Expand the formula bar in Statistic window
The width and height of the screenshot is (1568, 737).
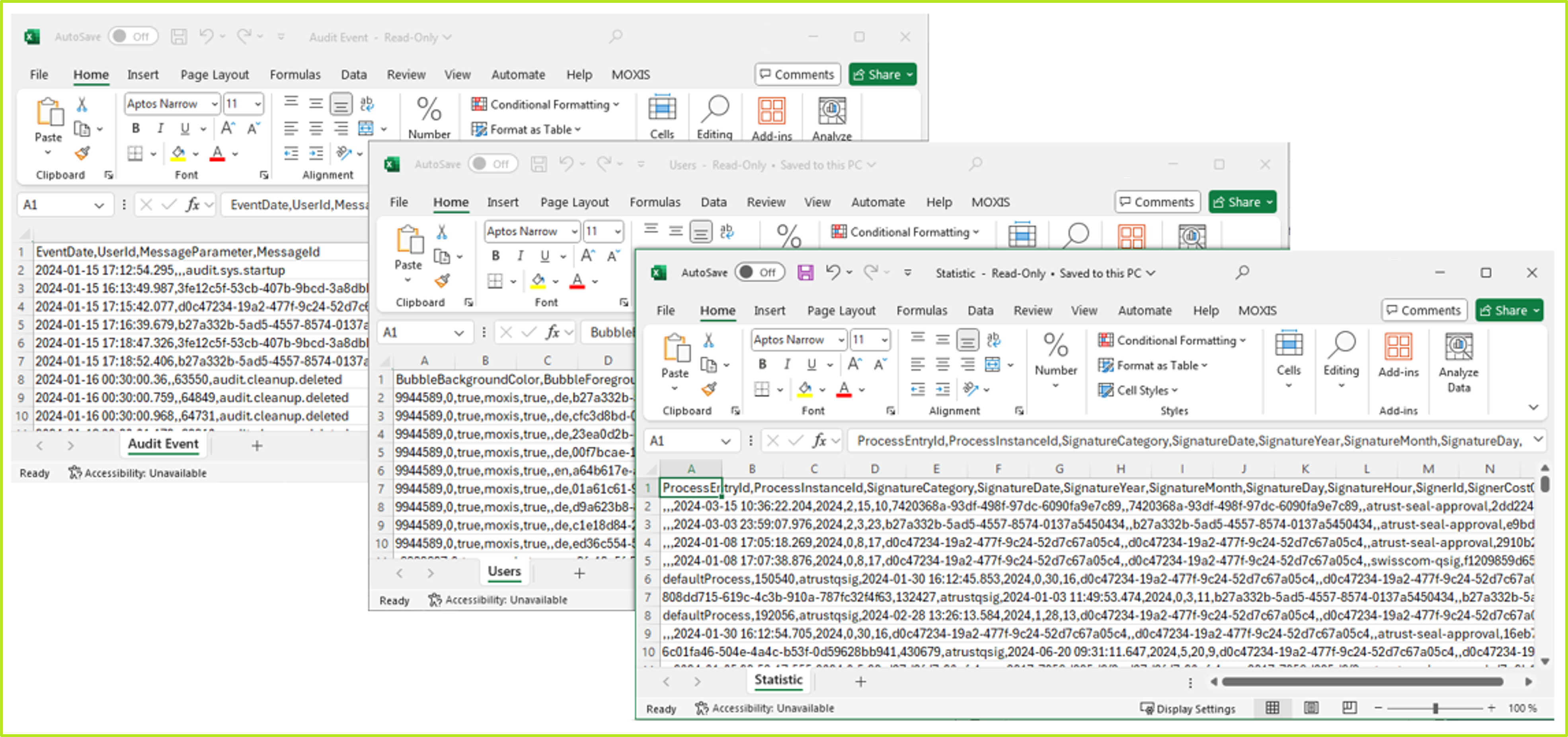point(1538,439)
